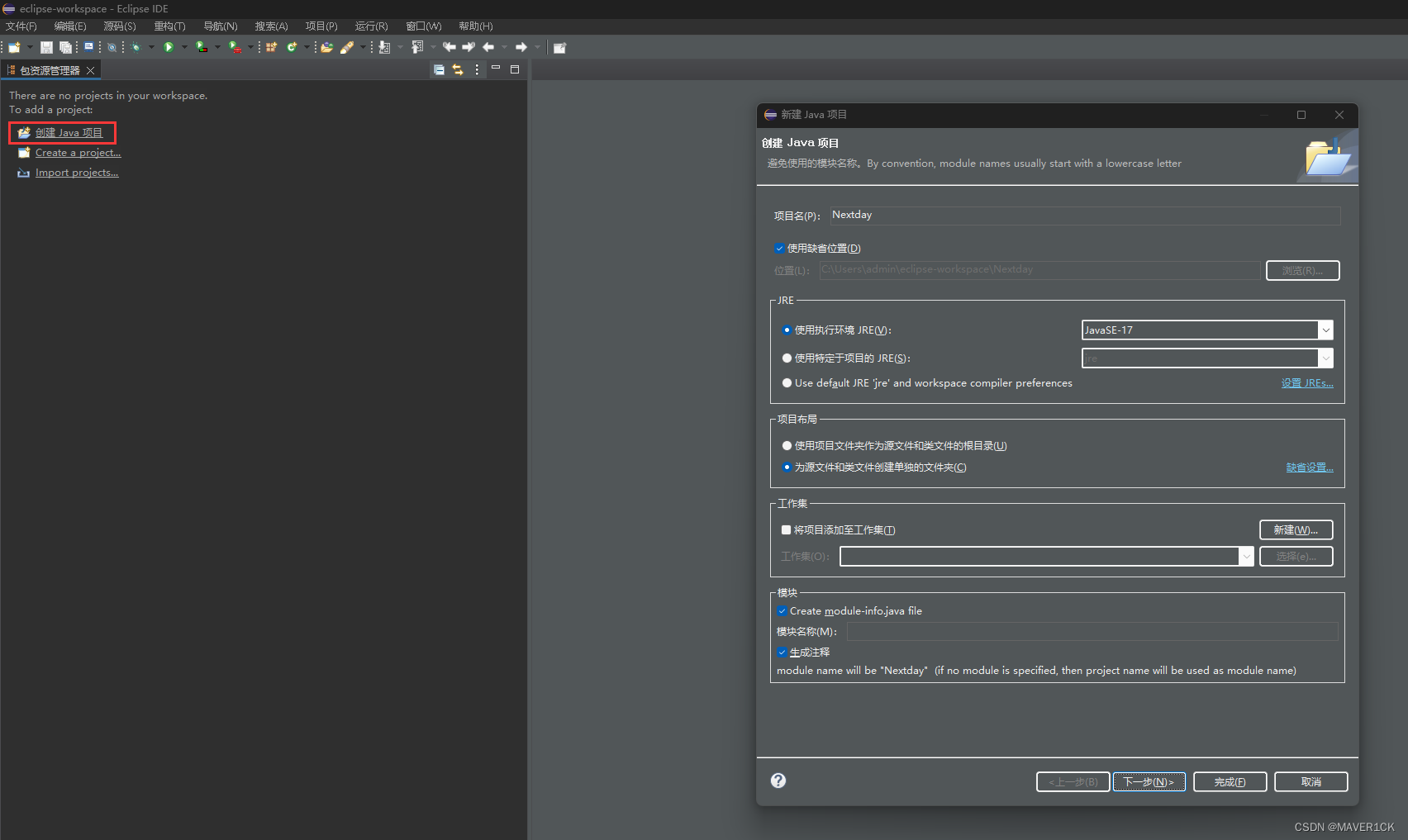Click the Run External Tools icon
The image size is (1408, 840).
tap(235, 47)
